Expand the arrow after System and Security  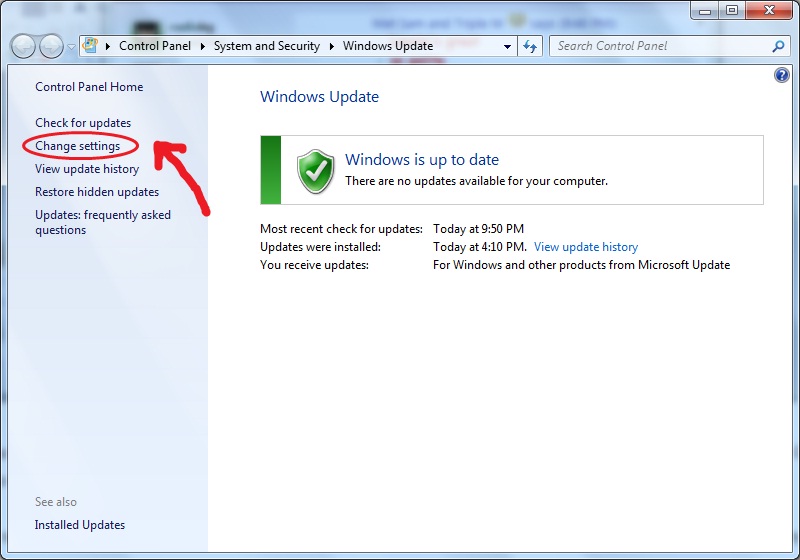pos(332,46)
